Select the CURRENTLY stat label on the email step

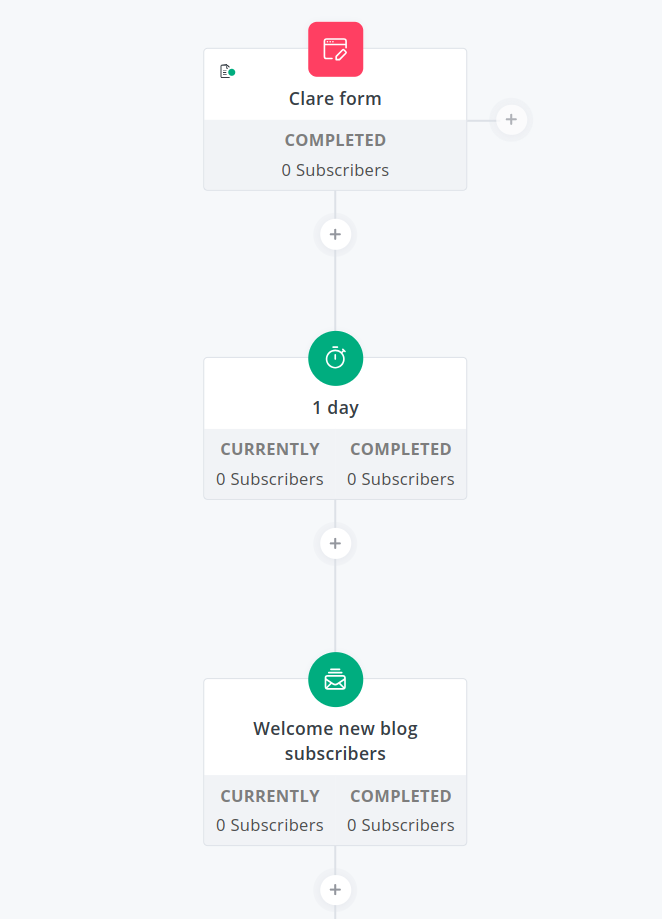[269, 796]
